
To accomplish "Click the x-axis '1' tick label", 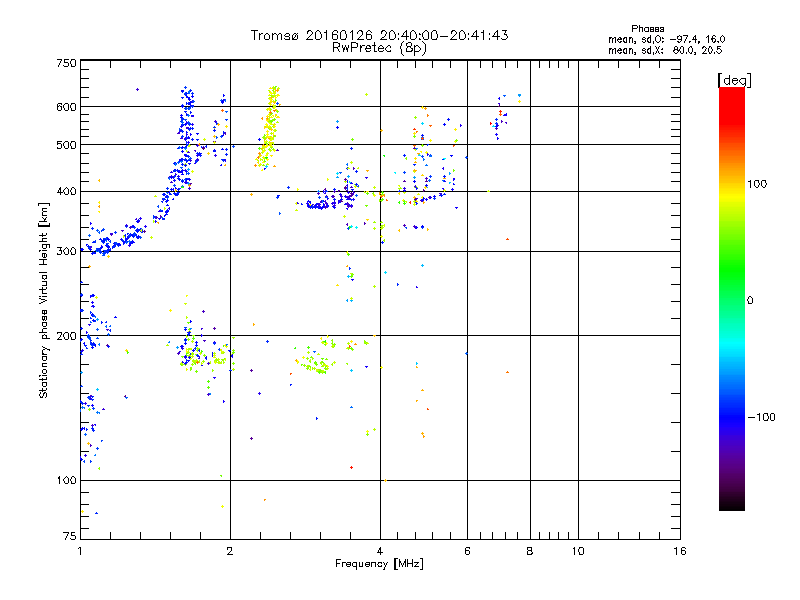I will pyautogui.click(x=80, y=551).
